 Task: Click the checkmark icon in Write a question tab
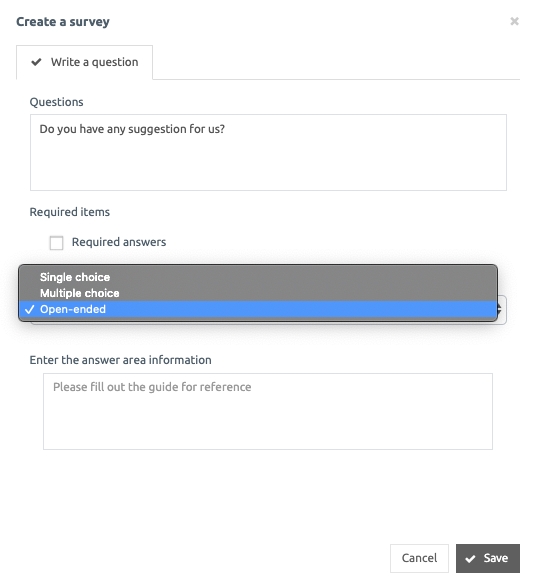(x=36, y=62)
